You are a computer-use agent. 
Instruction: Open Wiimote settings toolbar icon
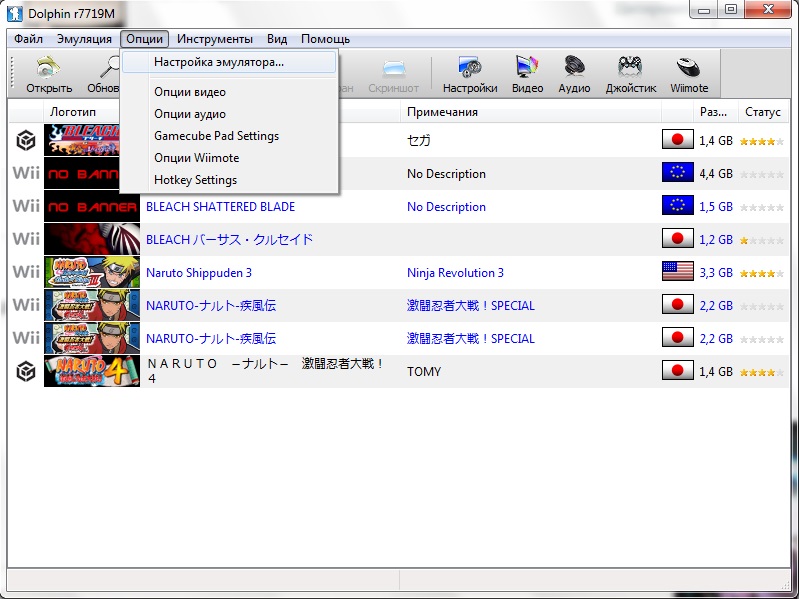pos(689,74)
